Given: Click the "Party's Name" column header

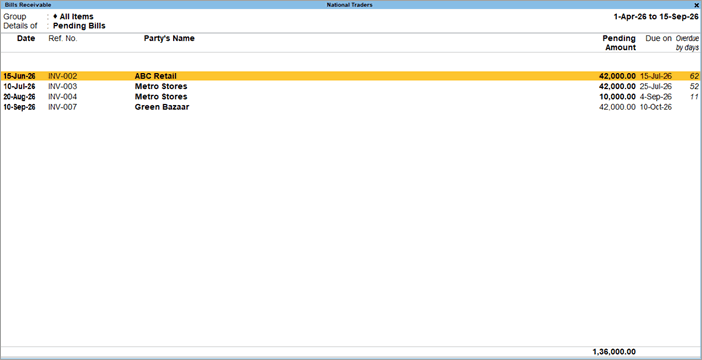Looking at the screenshot, I should (x=169, y=39).
